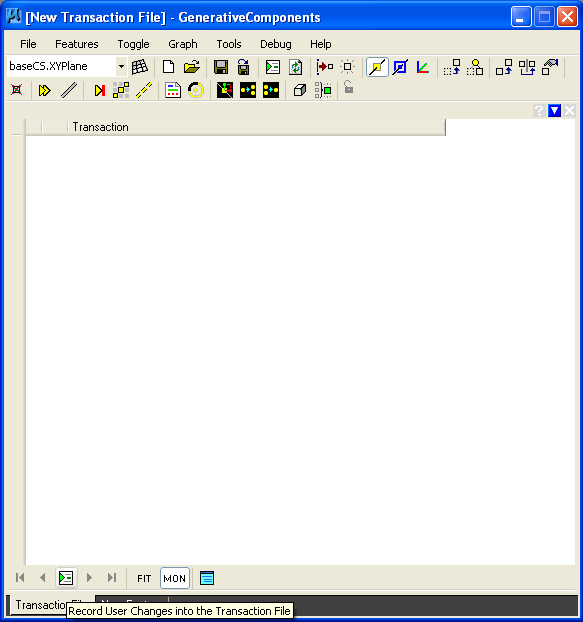Click the blue list window icon
The height and width of the screenshot is (622, 583).
tap(207, 578)
